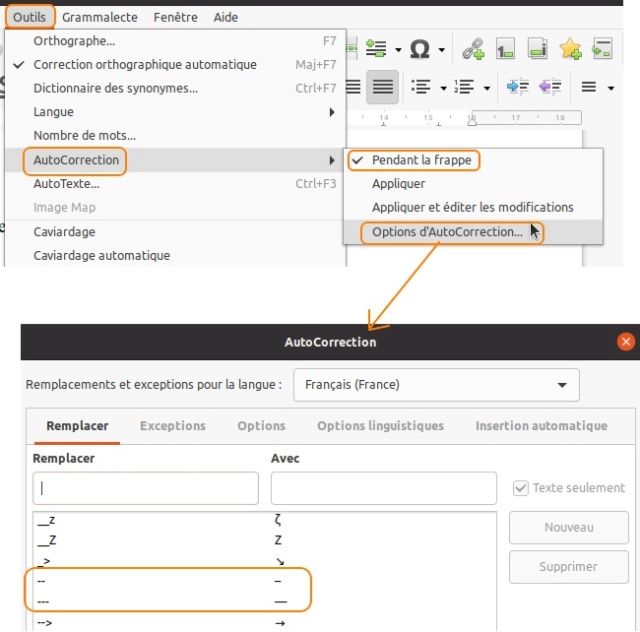Open the Insert Field dropdown arrow
The image size is (640, 632).
coord(398,50)
